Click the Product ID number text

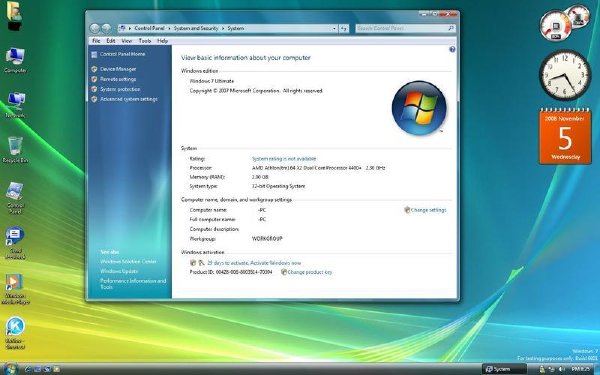(x=244, y=272)
